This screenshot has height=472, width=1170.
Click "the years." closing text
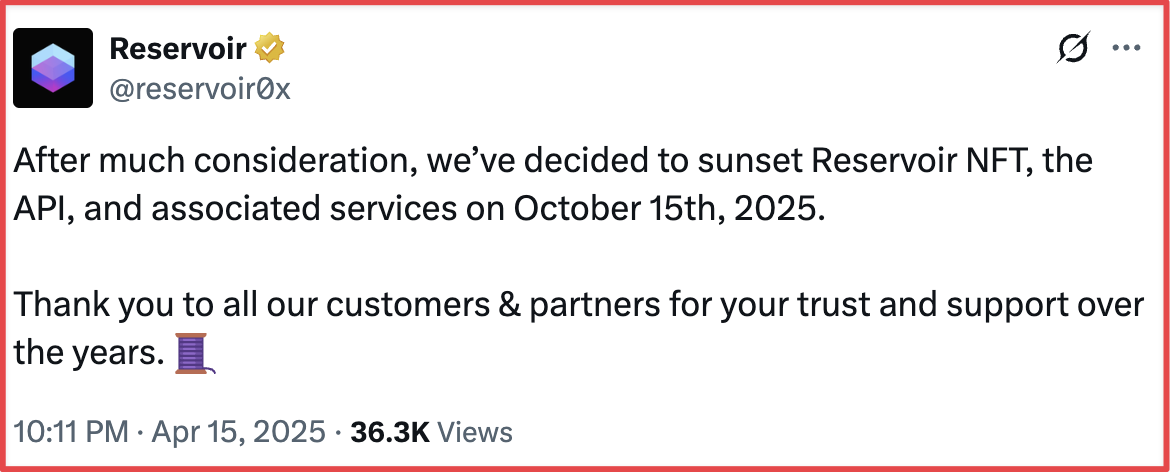click(89, 353)
